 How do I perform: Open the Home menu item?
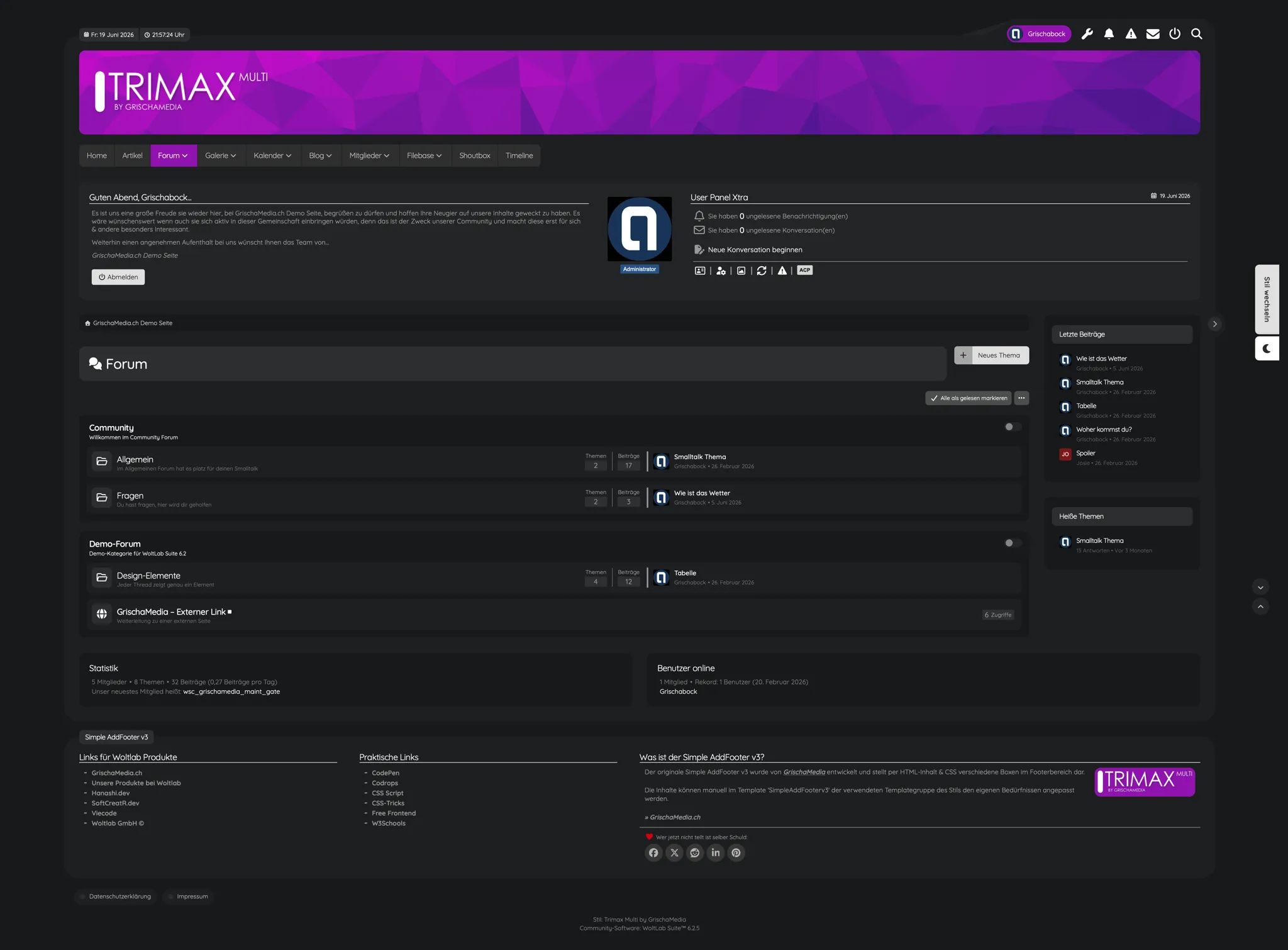point(97,156)
